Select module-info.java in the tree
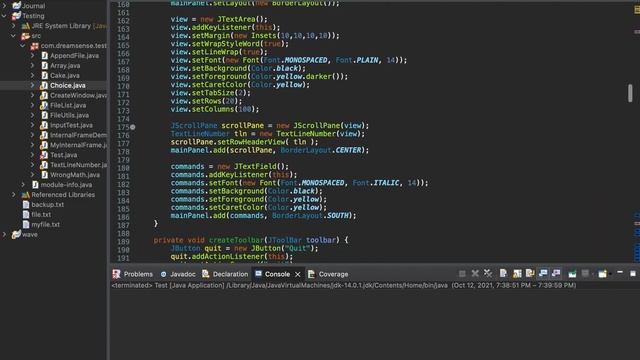The height and width of the screenshot is (360, 640). click(66, 185)
